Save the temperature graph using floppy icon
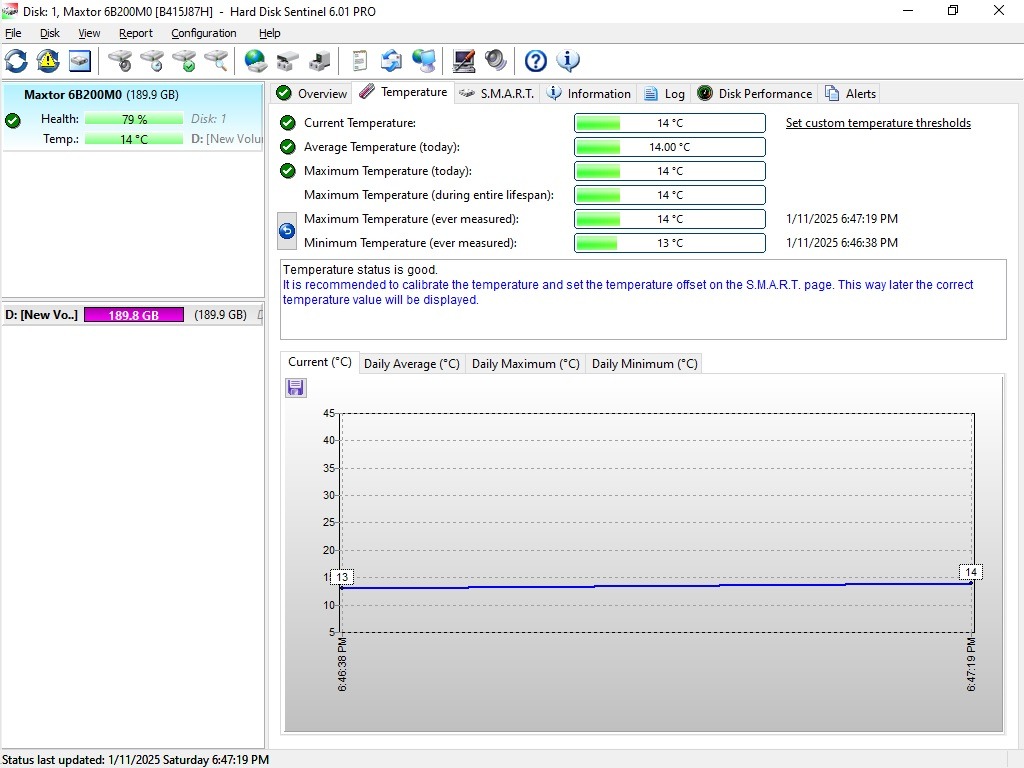The width and height of the screenshot is (1024, 768). coord(296,388)
